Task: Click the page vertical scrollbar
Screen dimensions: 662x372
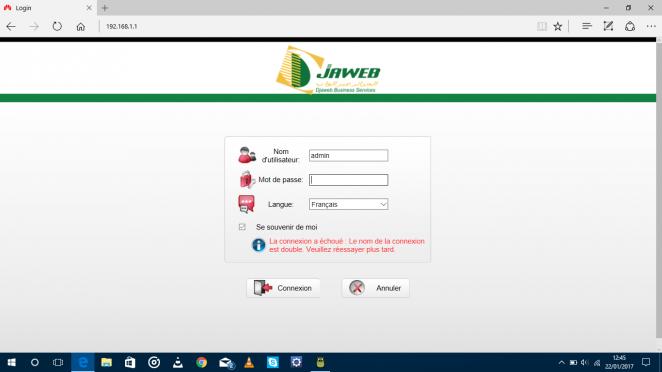Action: pyautogui.click(x=659, y=189)
